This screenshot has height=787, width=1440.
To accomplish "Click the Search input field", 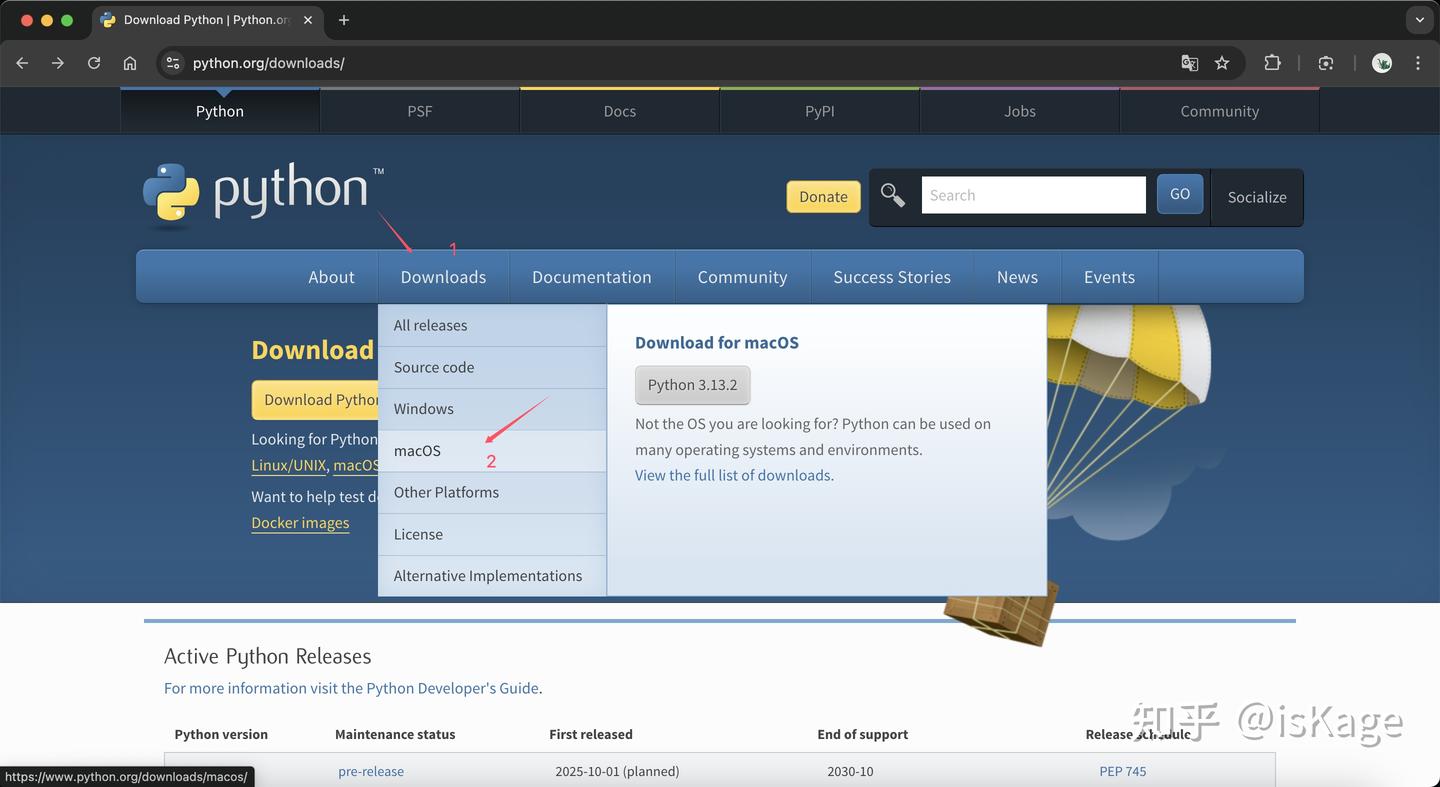I will coord(1033,195).
